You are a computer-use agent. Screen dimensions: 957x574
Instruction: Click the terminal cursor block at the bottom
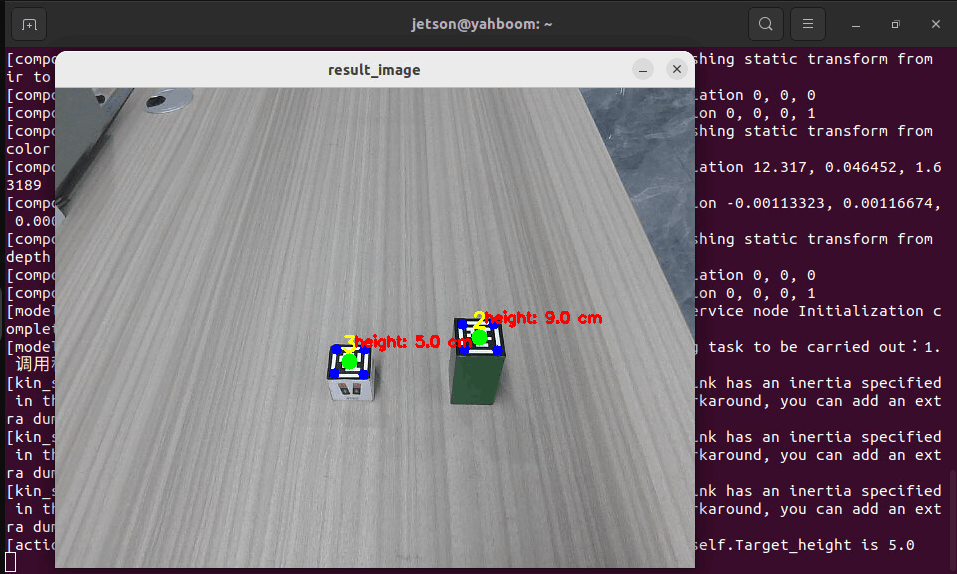[x=10, y=562]
